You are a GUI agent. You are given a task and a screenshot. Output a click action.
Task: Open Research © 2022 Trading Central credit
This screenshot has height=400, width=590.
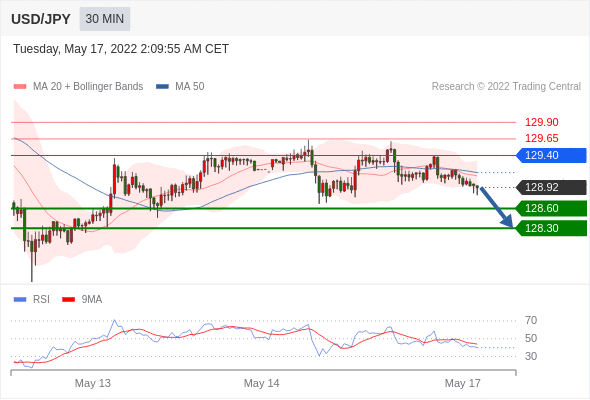click(506, 87)
